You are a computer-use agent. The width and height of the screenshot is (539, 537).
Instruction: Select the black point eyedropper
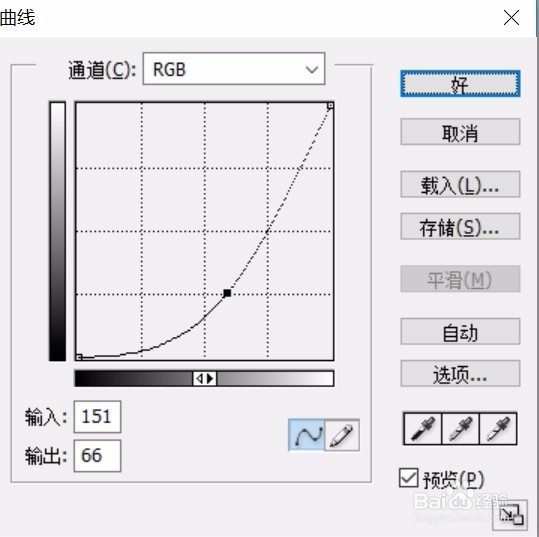click(x=422, y=429)
